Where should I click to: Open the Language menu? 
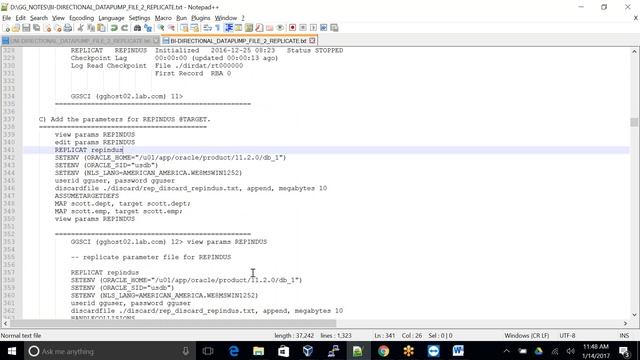[x=111, y=18]
